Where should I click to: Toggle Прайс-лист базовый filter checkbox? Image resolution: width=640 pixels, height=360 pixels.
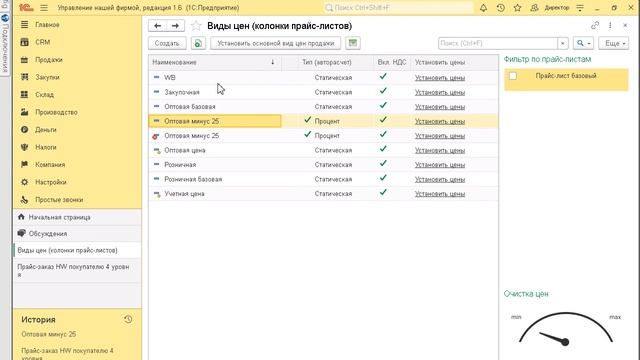(x=513, y=76)
